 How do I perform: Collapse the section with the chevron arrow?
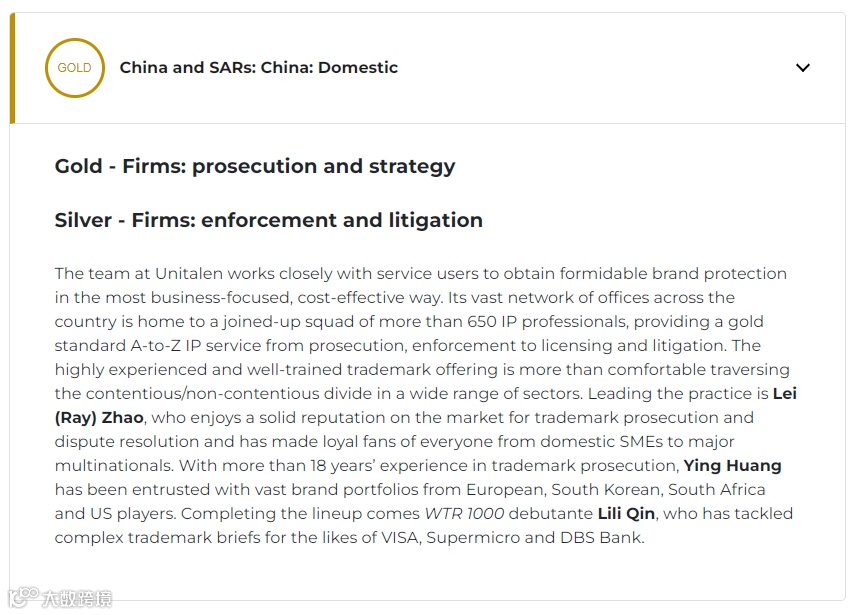(802, 68)
